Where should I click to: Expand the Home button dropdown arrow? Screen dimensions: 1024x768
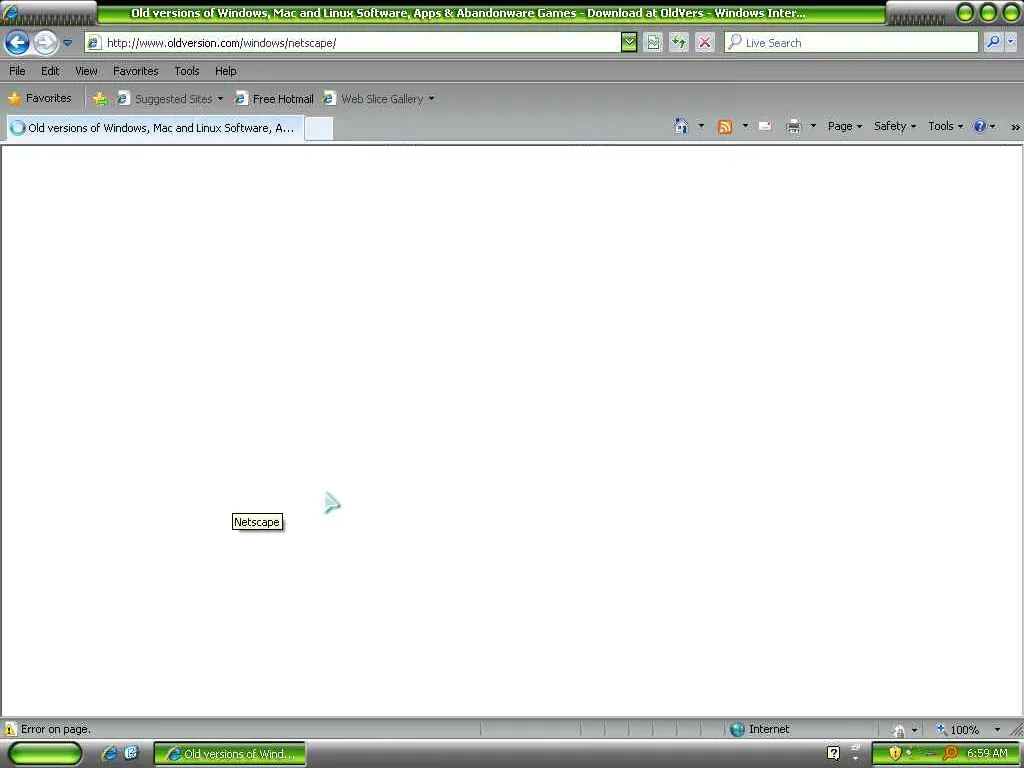click(x=701, y=125)
